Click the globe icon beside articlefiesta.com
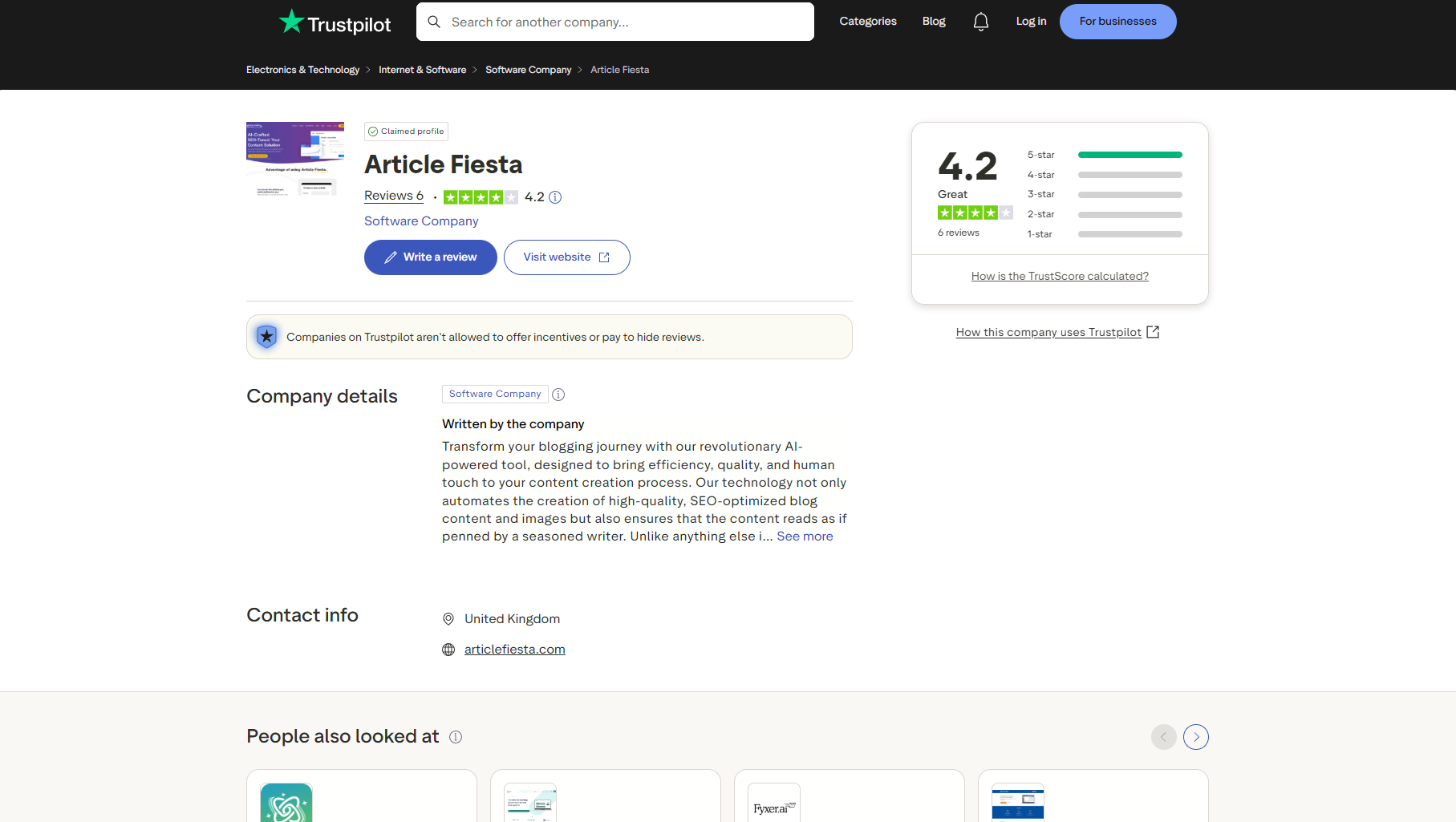 tap(448, 650)
